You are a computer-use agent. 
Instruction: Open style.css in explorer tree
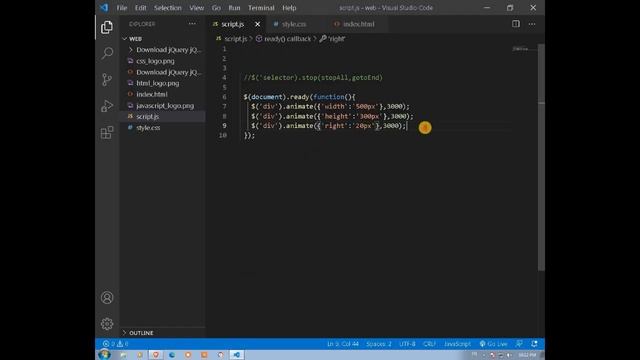pos(148,128)
